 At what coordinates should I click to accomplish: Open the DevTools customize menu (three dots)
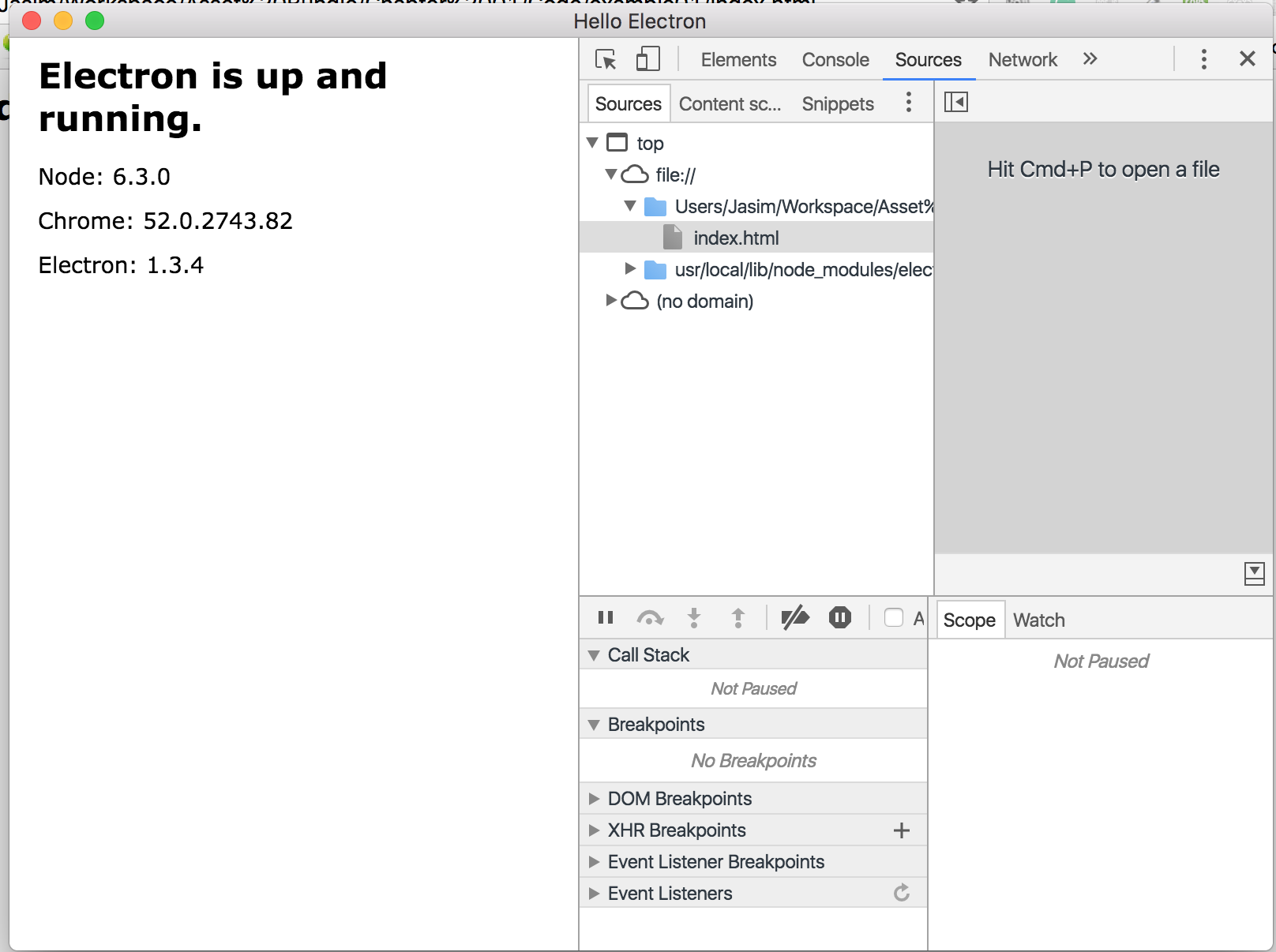[1203, 59]
